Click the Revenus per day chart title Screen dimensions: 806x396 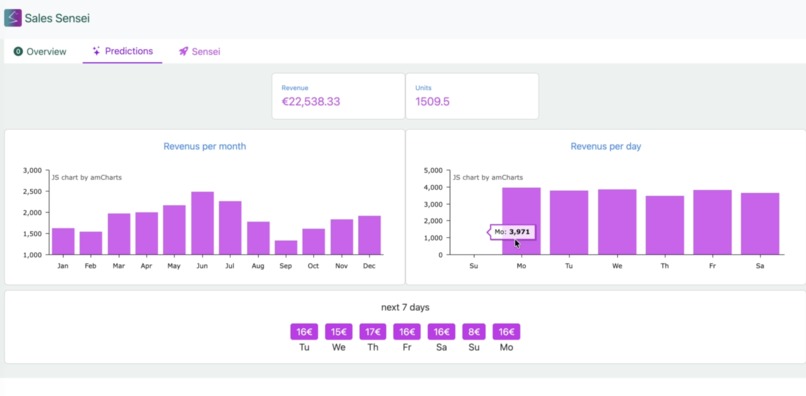(x=606, y=147)
